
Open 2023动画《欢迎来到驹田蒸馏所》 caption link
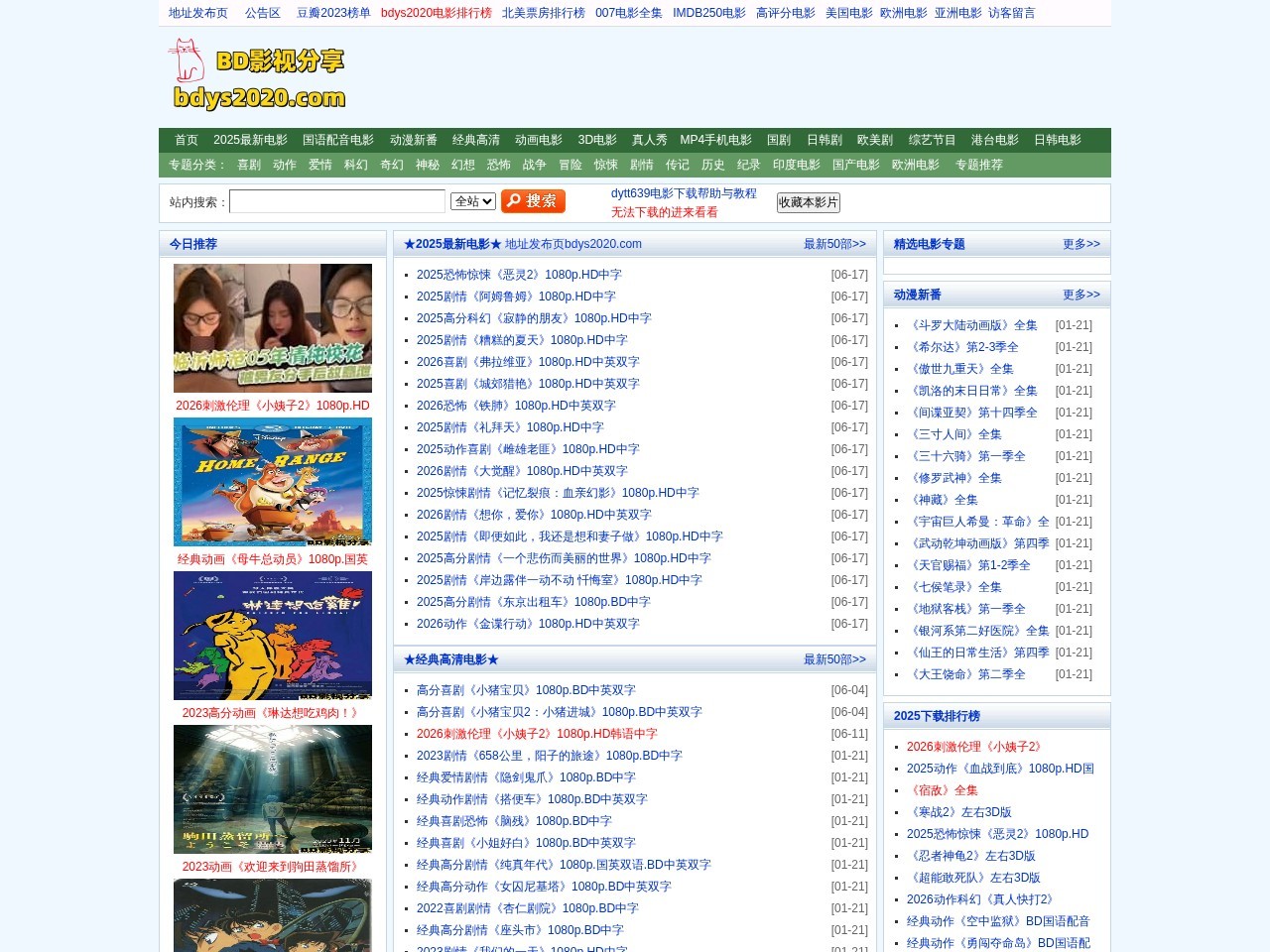[271, 867]
